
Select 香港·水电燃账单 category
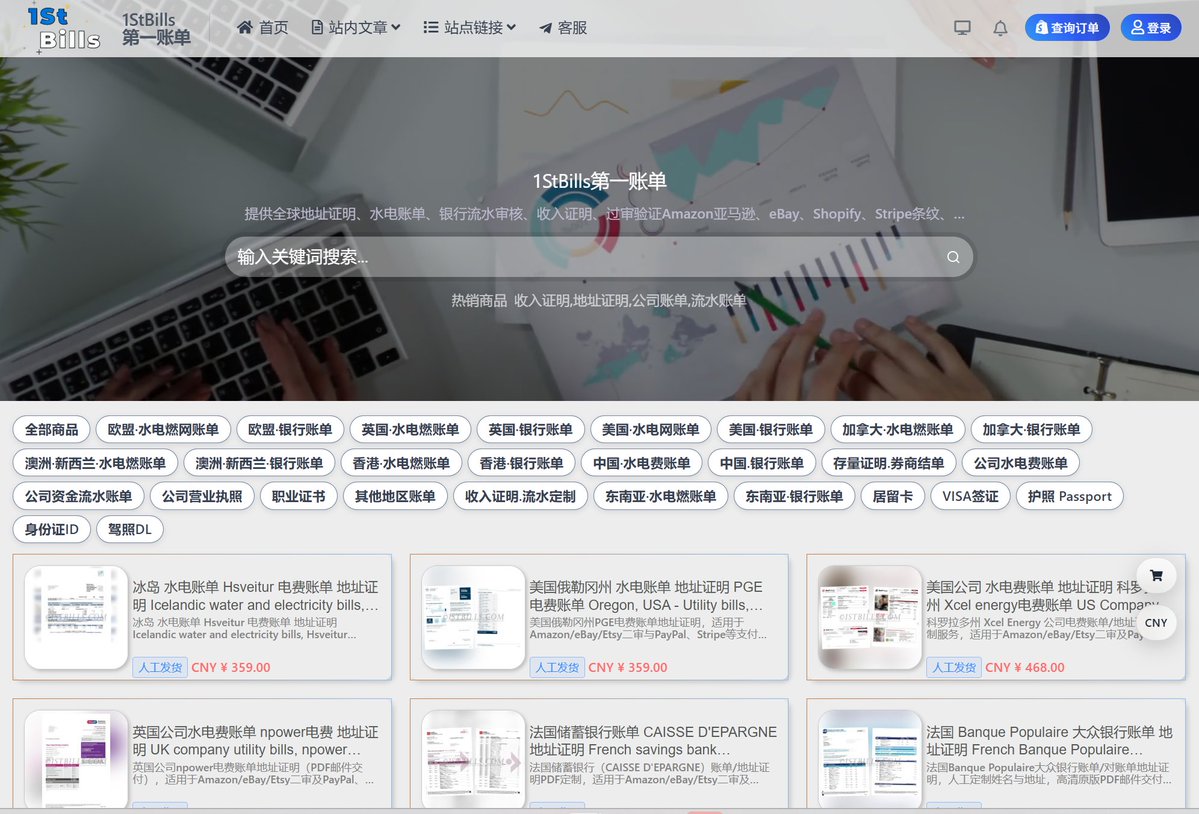tap(401, 463)
